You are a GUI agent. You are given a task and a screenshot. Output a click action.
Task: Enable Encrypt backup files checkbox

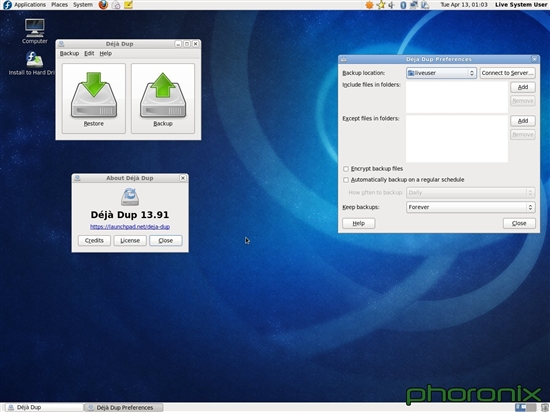[x=346, y=169]
